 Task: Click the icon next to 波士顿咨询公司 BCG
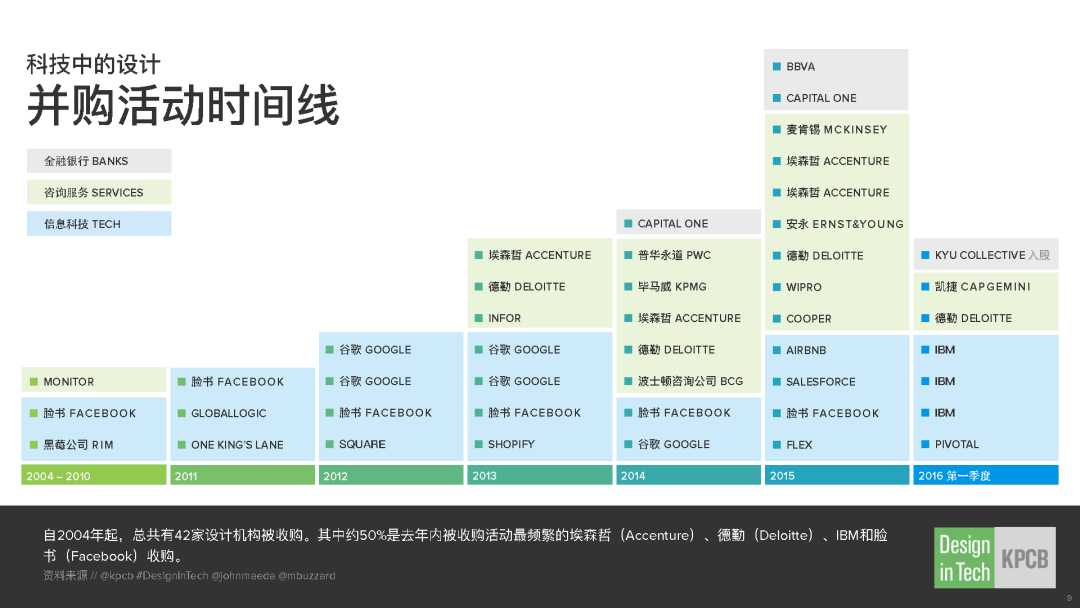tap(628, 381)
